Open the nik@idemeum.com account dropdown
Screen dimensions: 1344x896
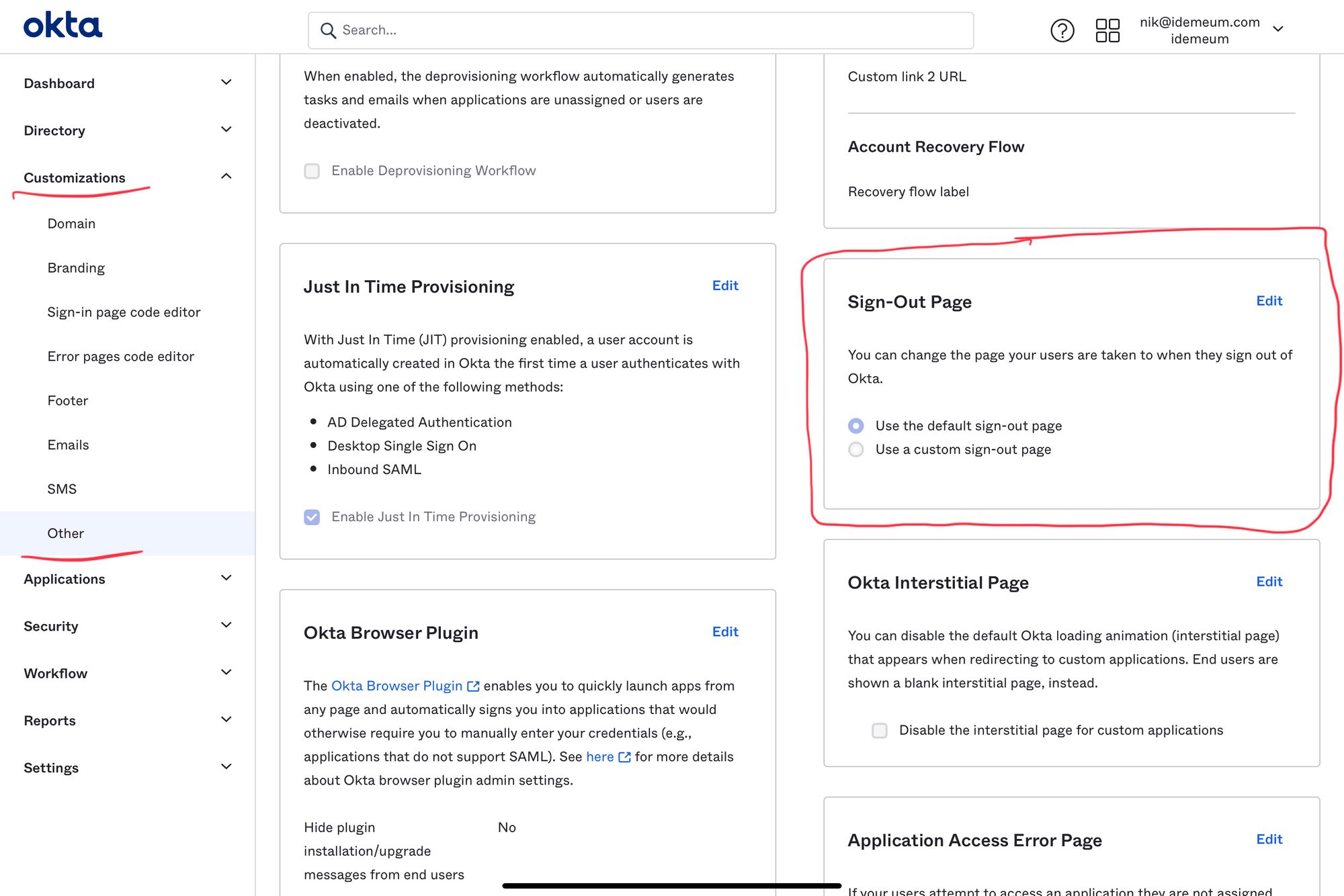pos(1212,30)
